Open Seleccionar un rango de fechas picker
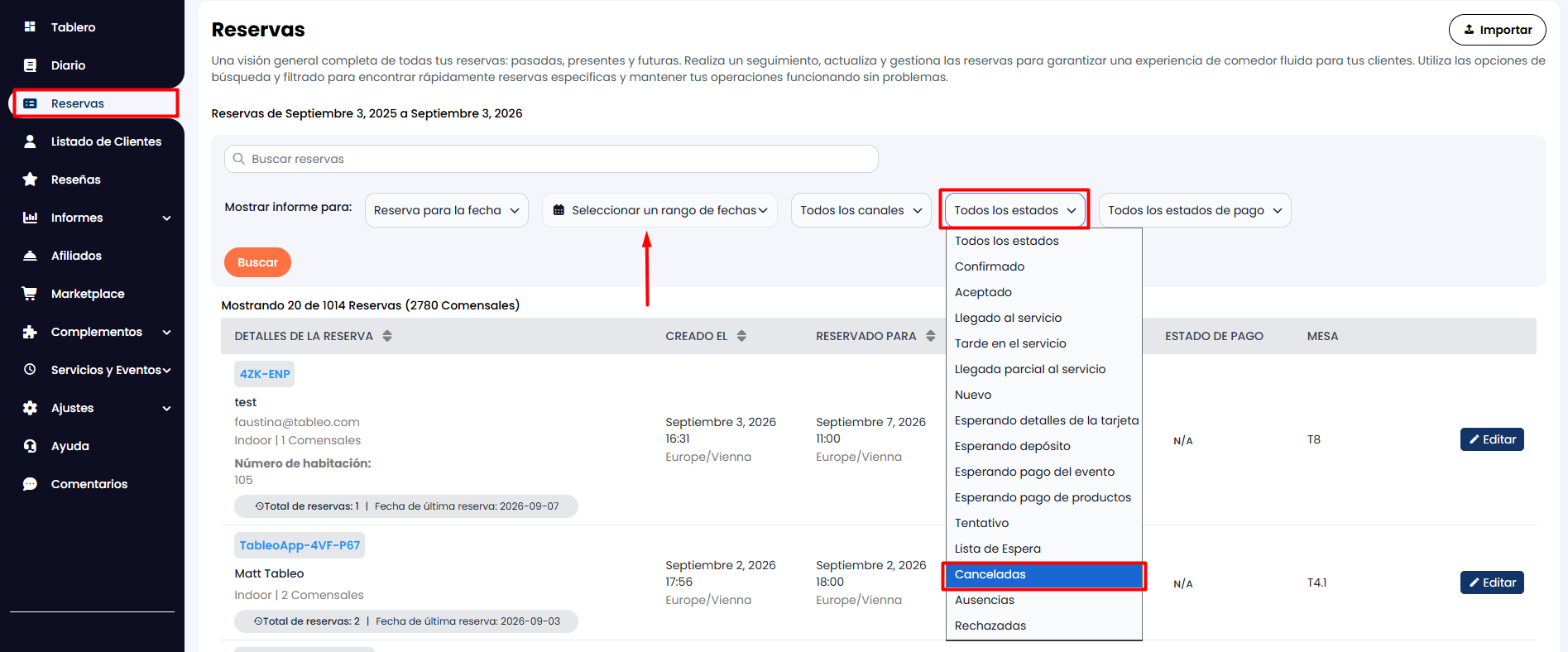The width and height of the screenshot is (1568, 652). 659,210
